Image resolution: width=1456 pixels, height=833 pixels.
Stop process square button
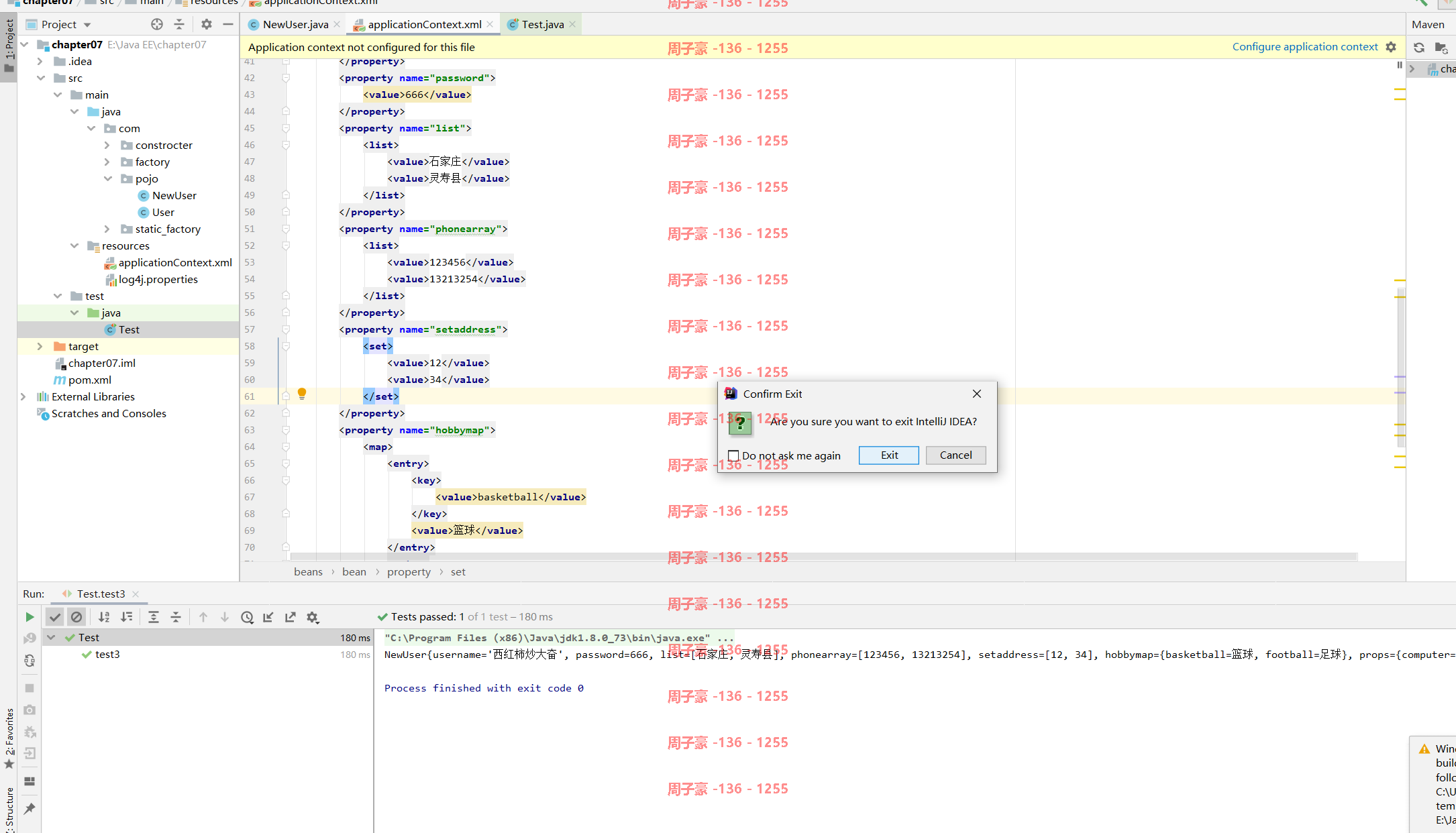click(x=30, y=688)
